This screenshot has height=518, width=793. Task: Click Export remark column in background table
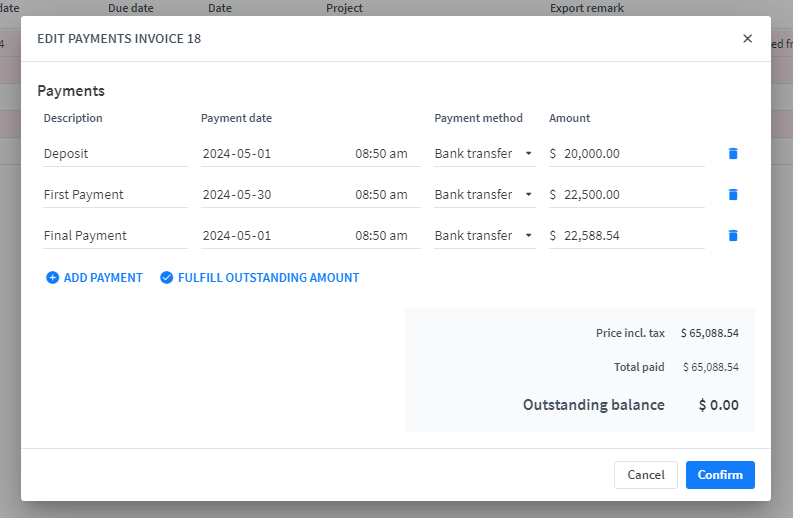click(x=587, y=8)
